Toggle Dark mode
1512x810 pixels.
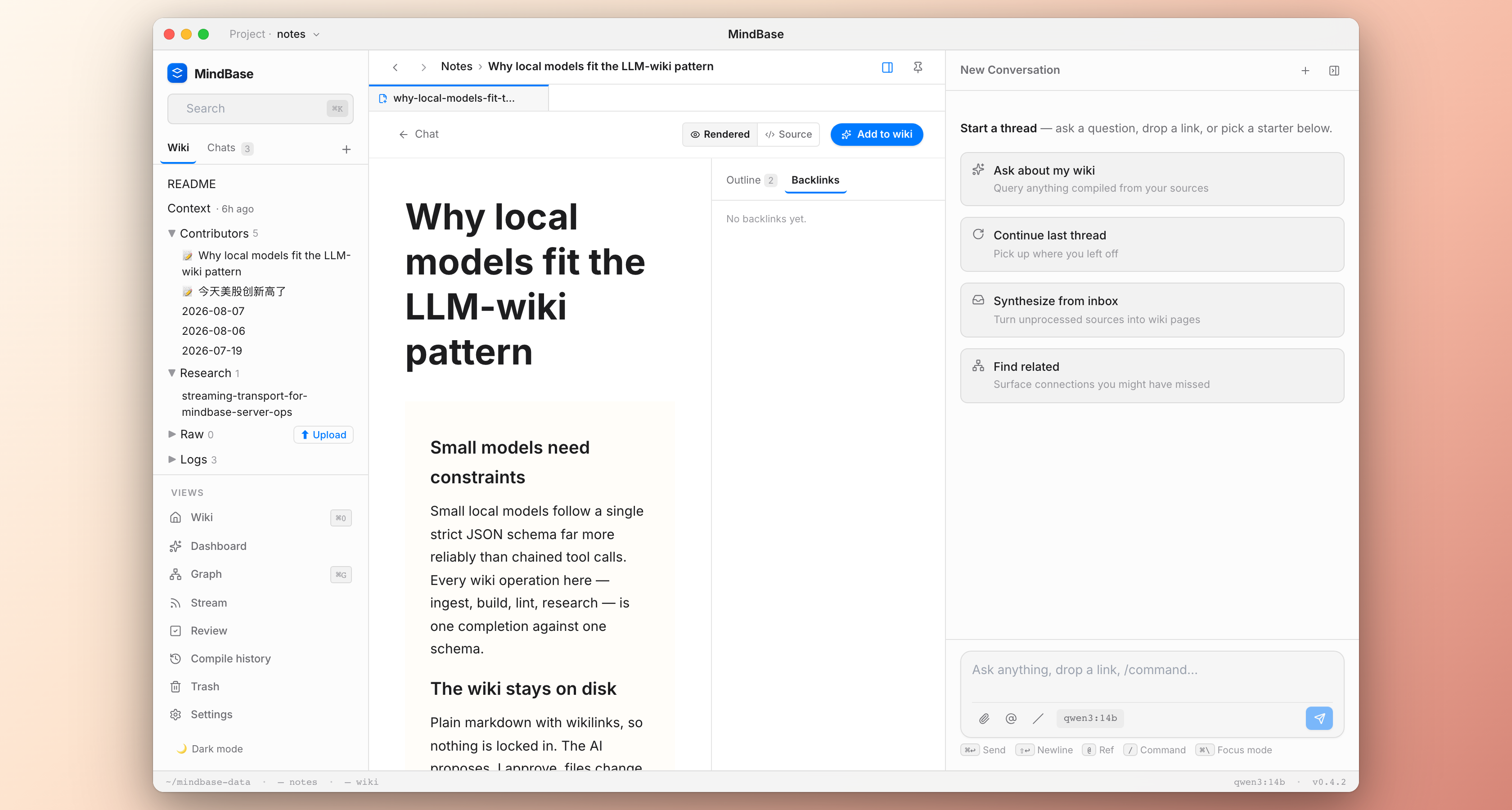(210, 749)
